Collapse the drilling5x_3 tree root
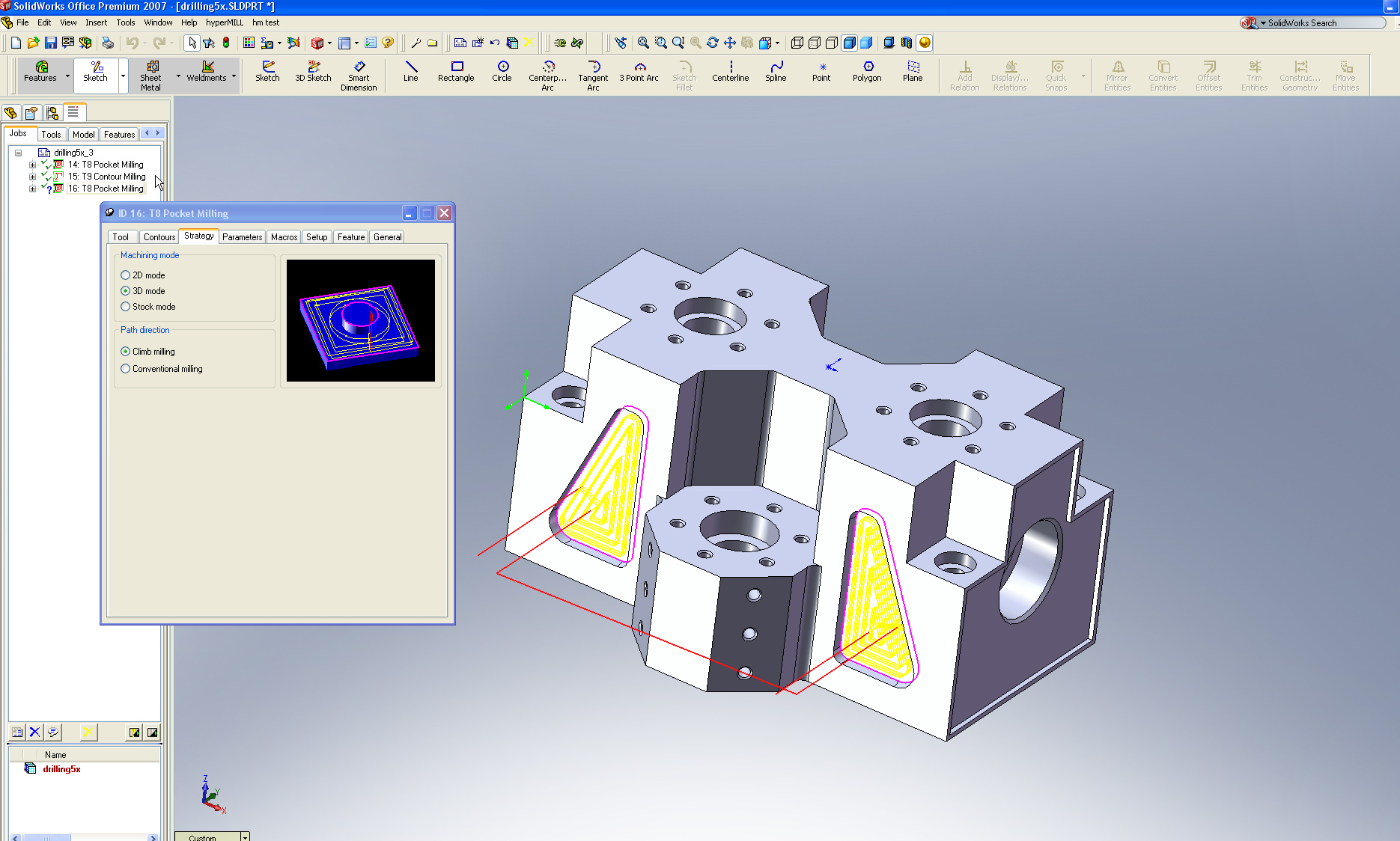This screenshot has height=841, width=1400. coord(19,153)
